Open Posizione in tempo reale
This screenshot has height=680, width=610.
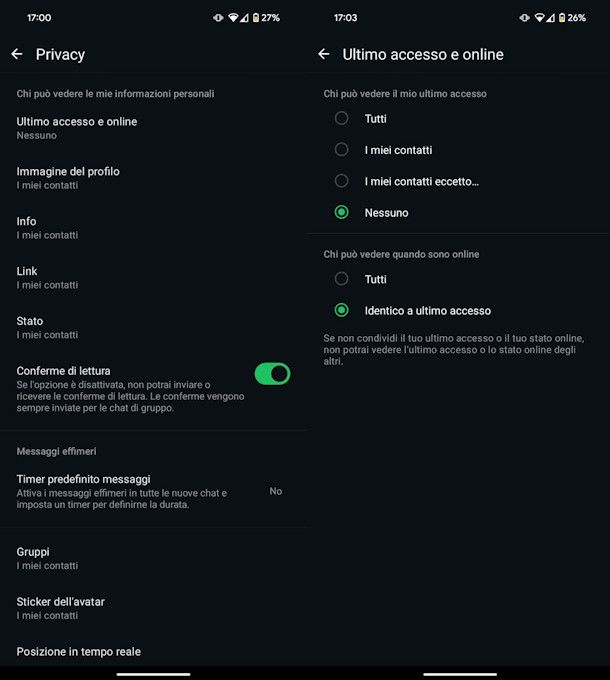79,652
